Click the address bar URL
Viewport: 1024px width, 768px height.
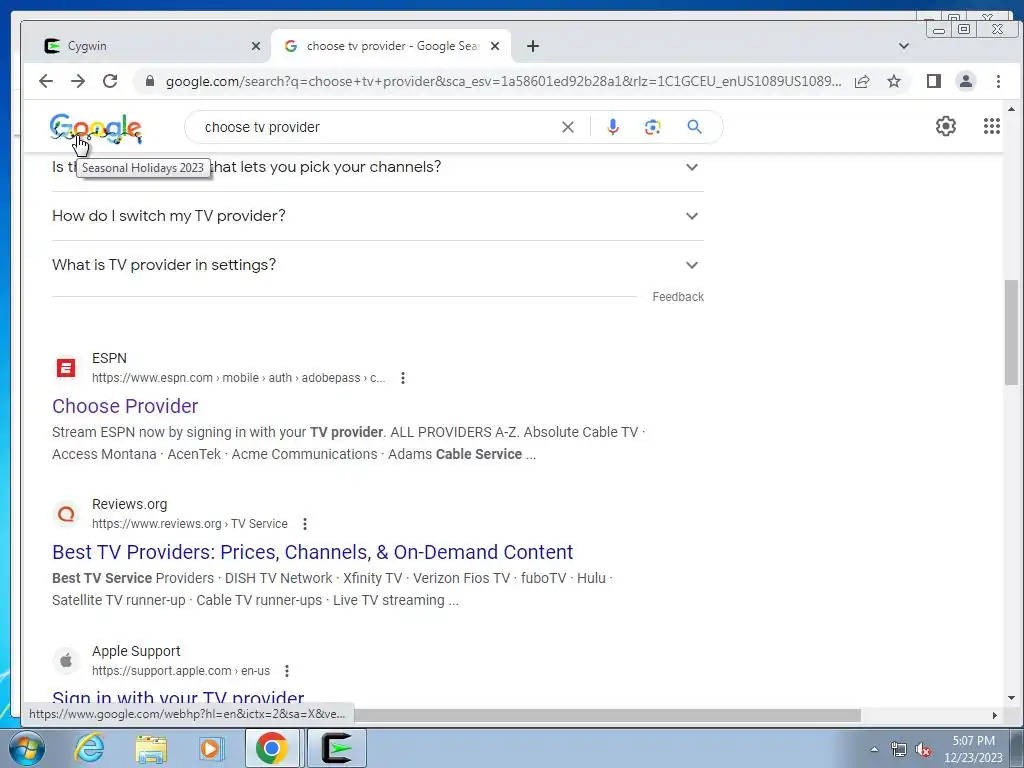503,81
